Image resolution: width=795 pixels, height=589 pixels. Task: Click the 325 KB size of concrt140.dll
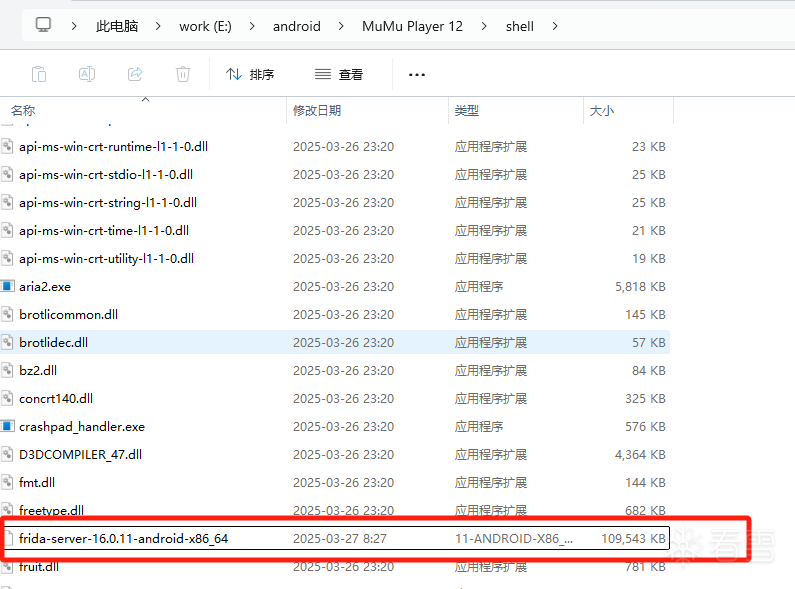(645, 399)
